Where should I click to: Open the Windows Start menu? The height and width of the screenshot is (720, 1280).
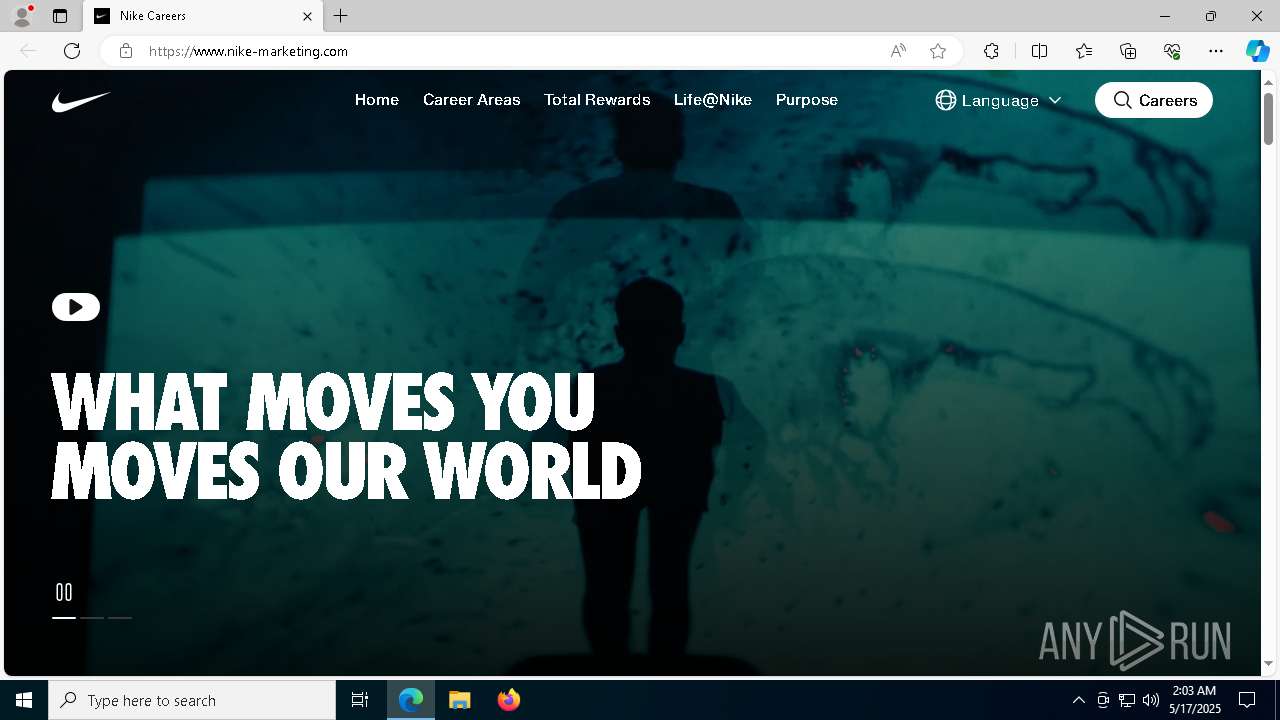[24, 700]
